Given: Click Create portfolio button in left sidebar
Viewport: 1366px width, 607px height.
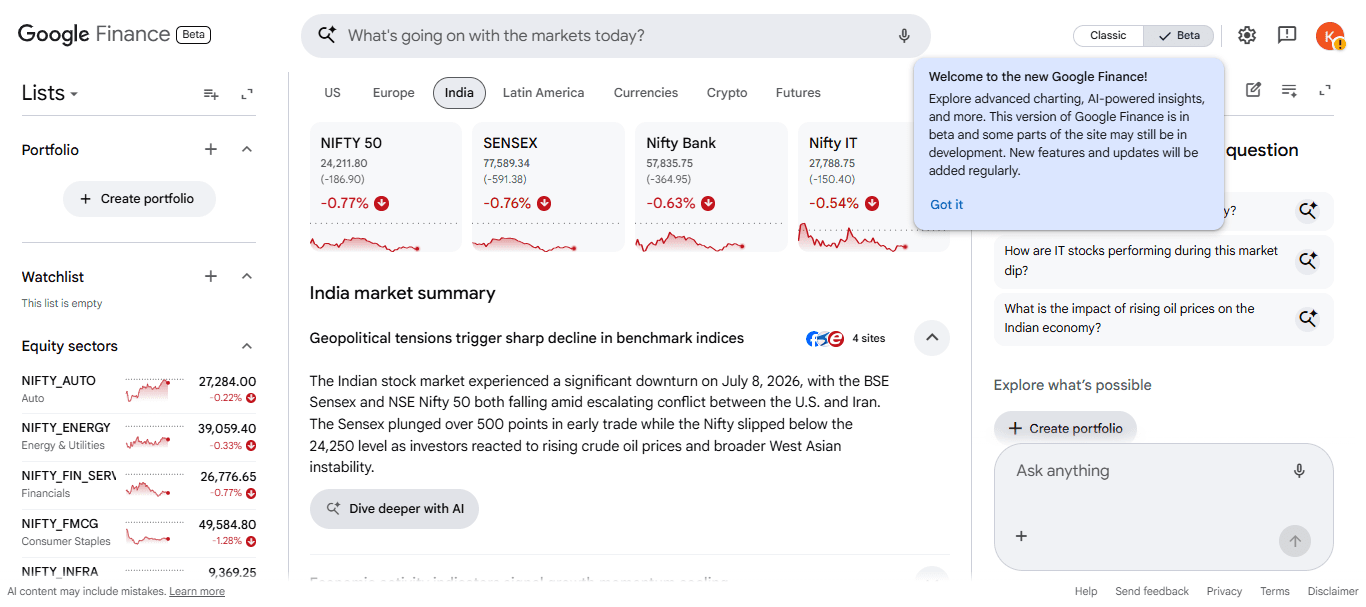Looking at the screenshot, I should click(x=139, y=199).
